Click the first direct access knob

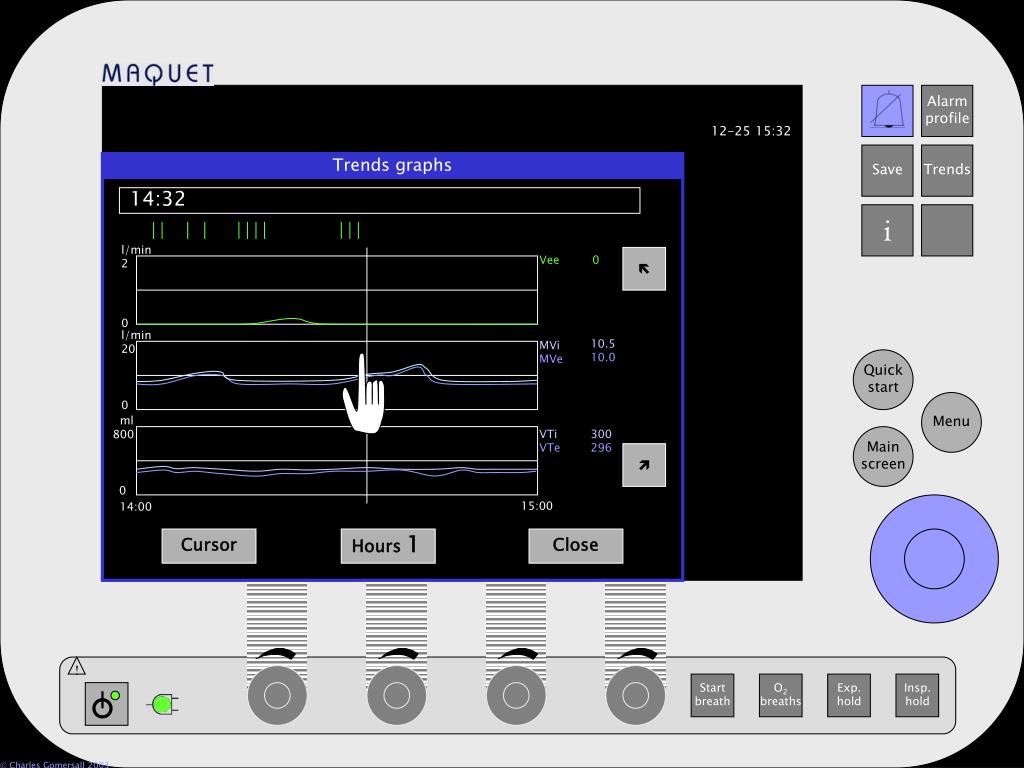tap(277, 696)
